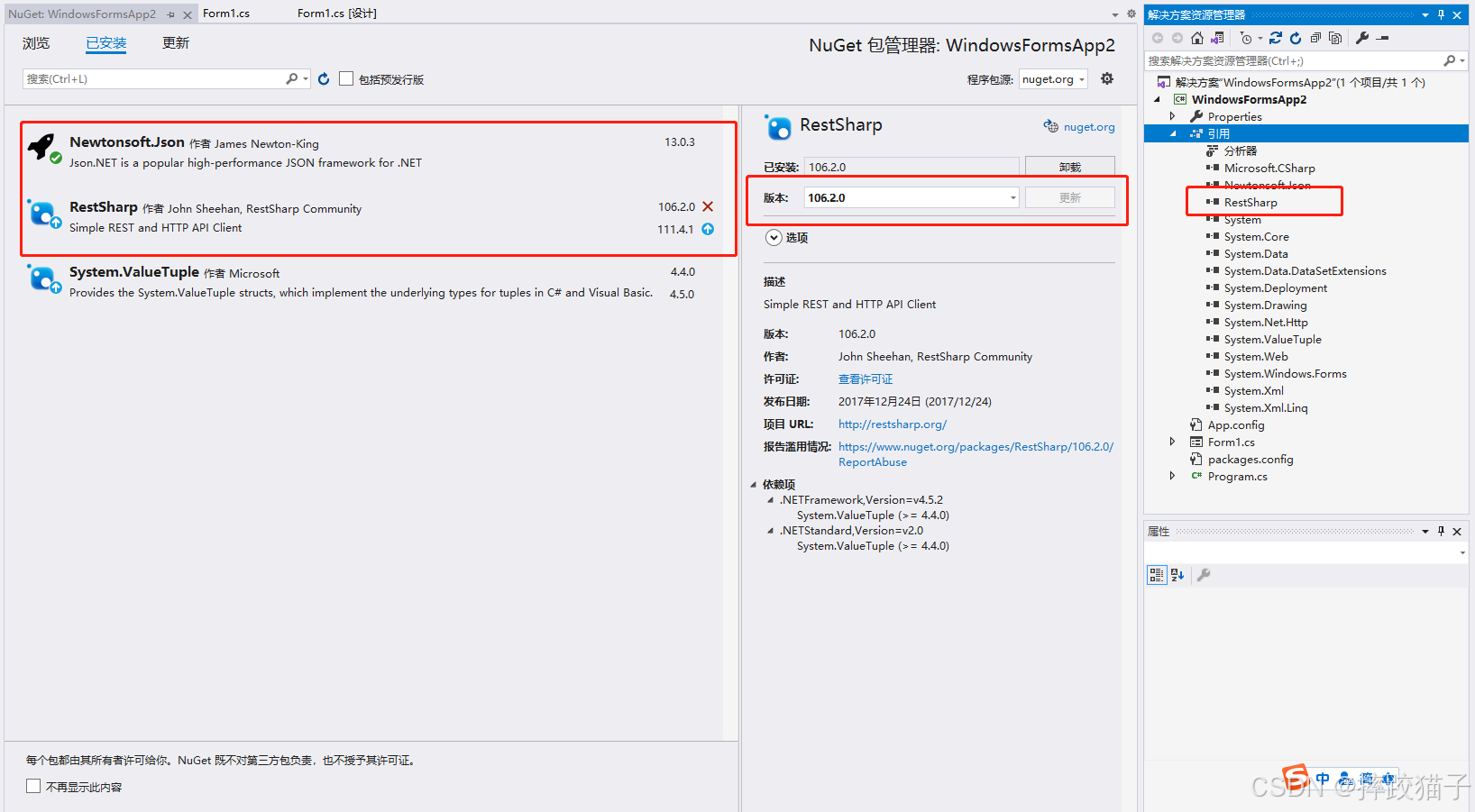Viewport: 1475px width, 812px height.
Task: Close the NuGet WindowsFormsApp2 tab
Action: 188,14
